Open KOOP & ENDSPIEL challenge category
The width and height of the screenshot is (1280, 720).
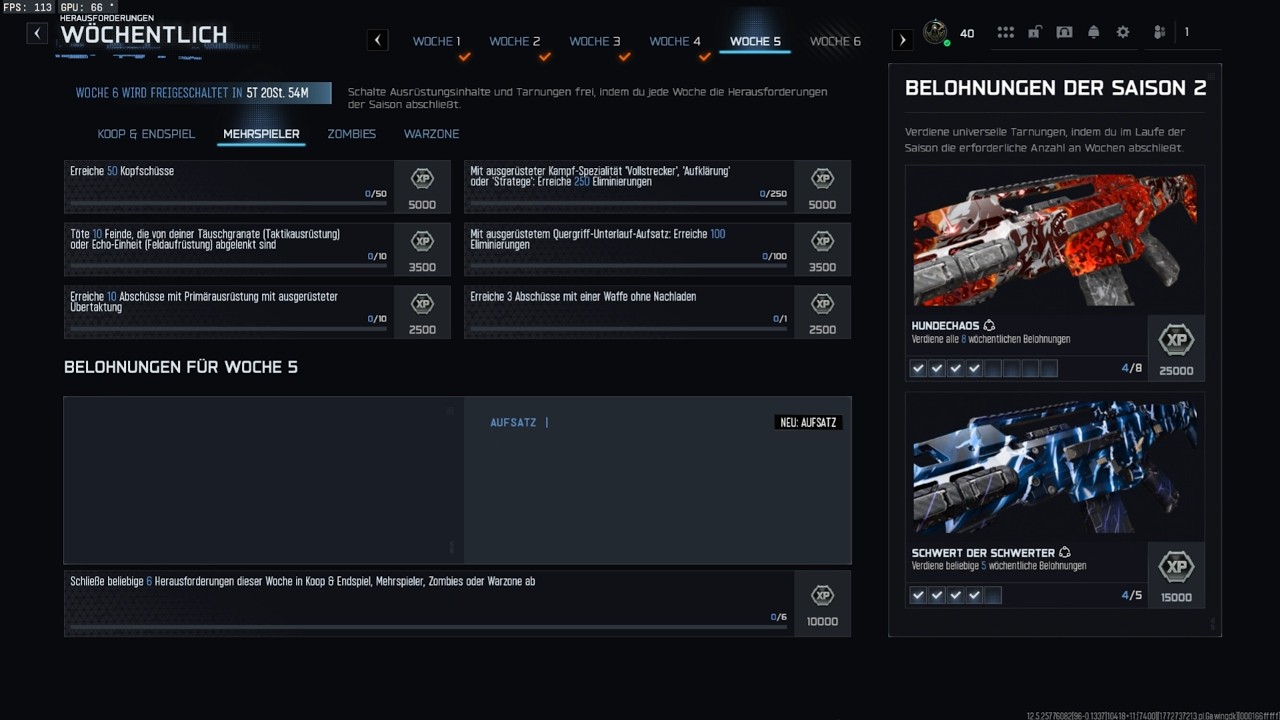click(x=146, y=134)
